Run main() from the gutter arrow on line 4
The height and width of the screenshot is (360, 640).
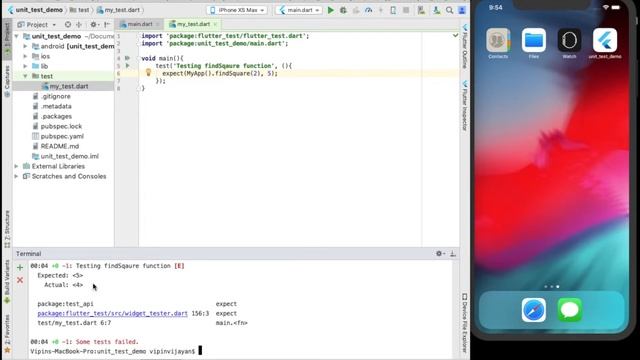pos(127,58)
